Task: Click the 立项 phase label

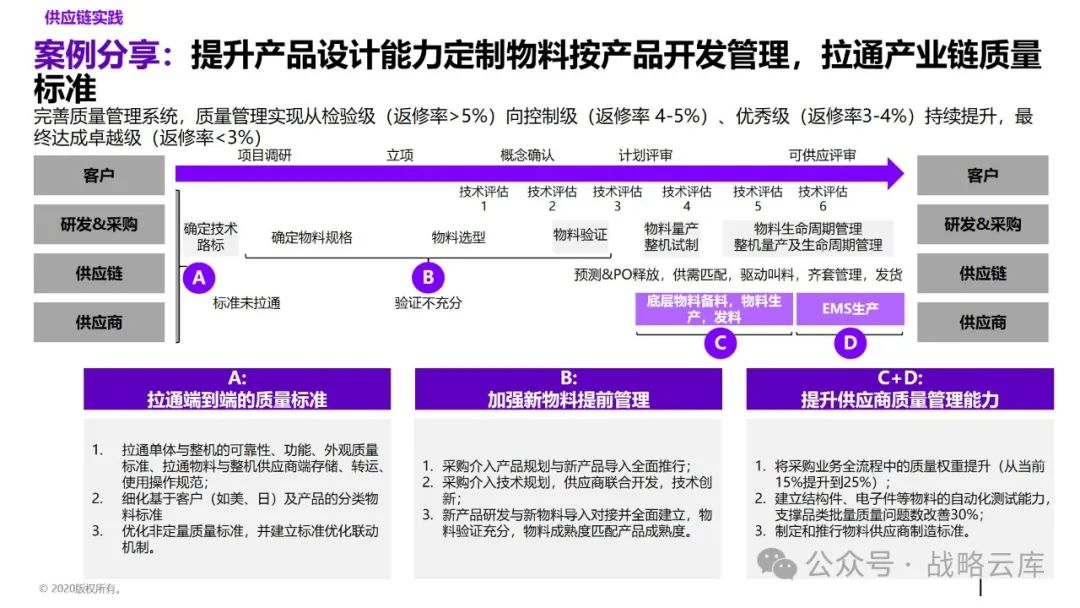Action: tap(399, 156)
